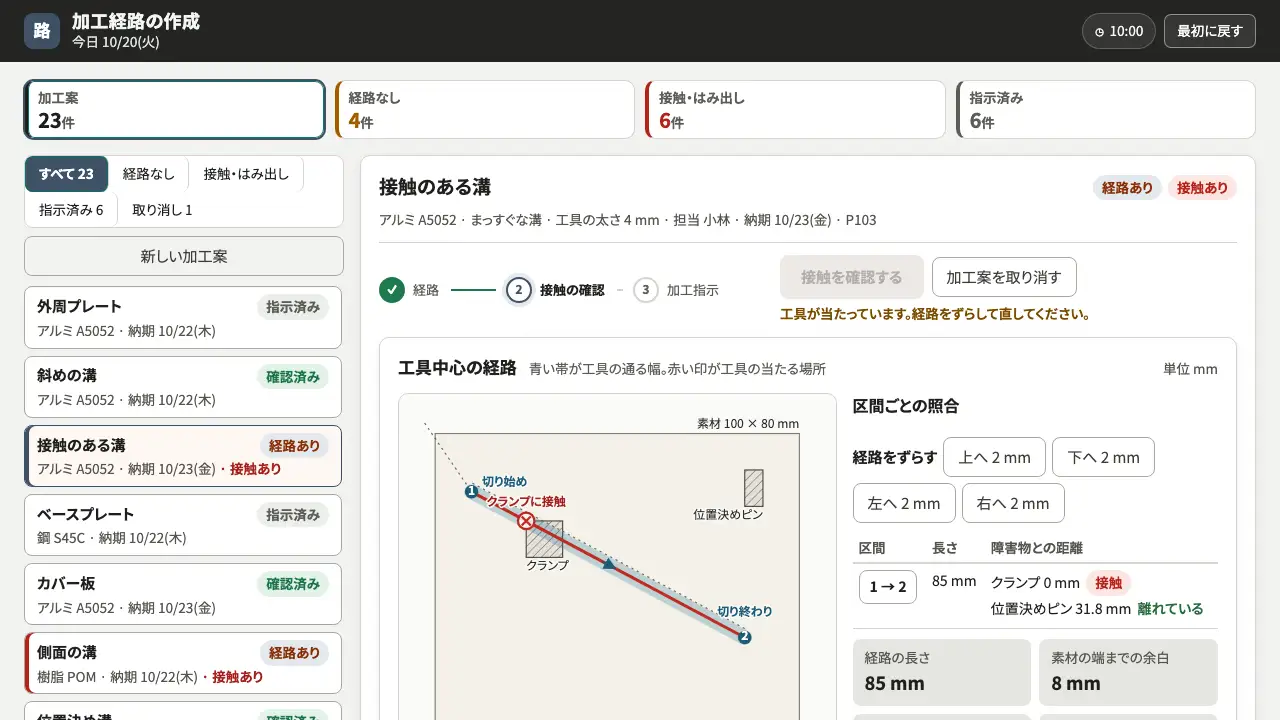
Task: Open 側面の溝 in the list
Action: click(183, 663)
